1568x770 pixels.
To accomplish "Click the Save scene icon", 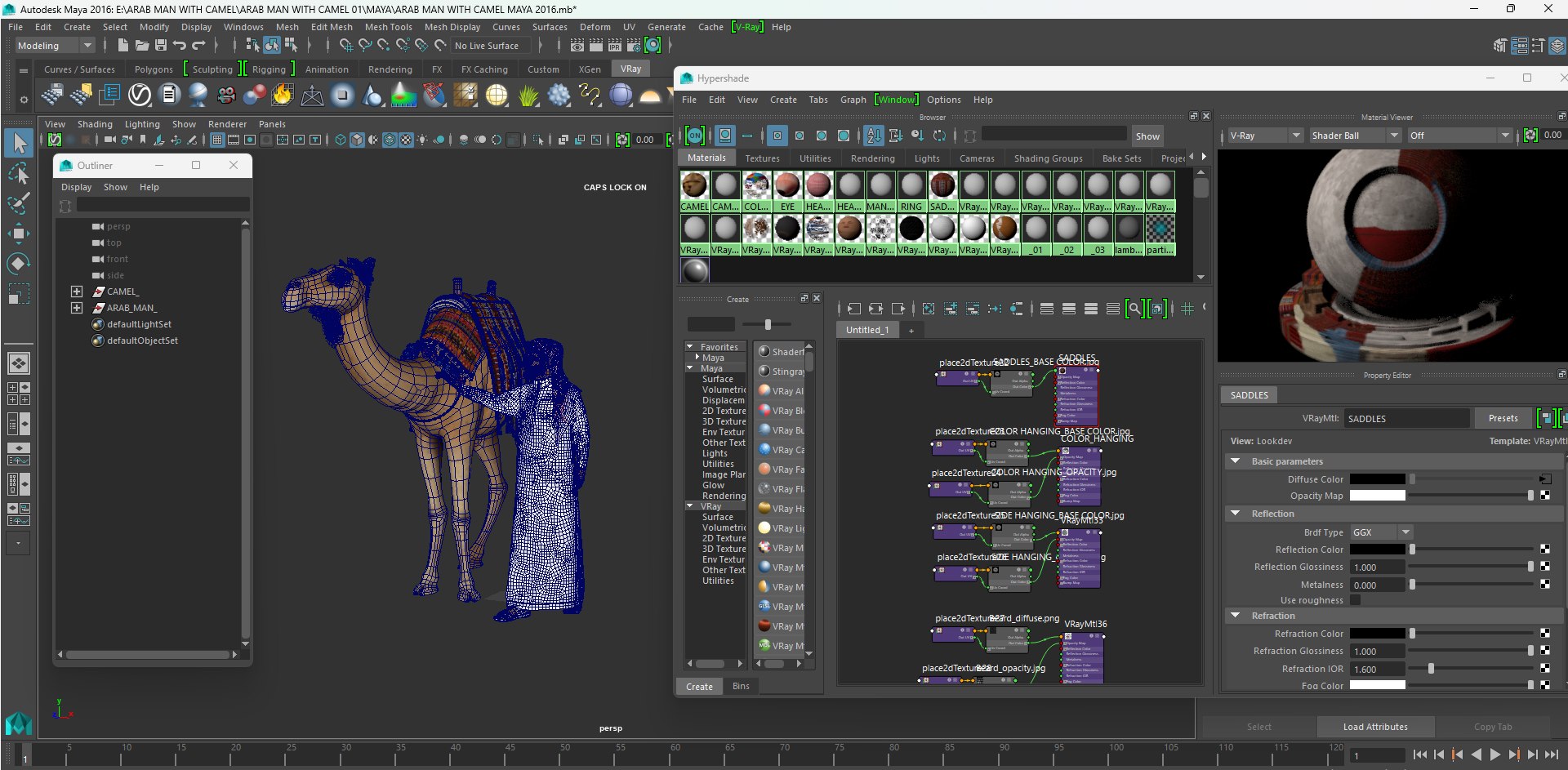I will coord(160,46).
